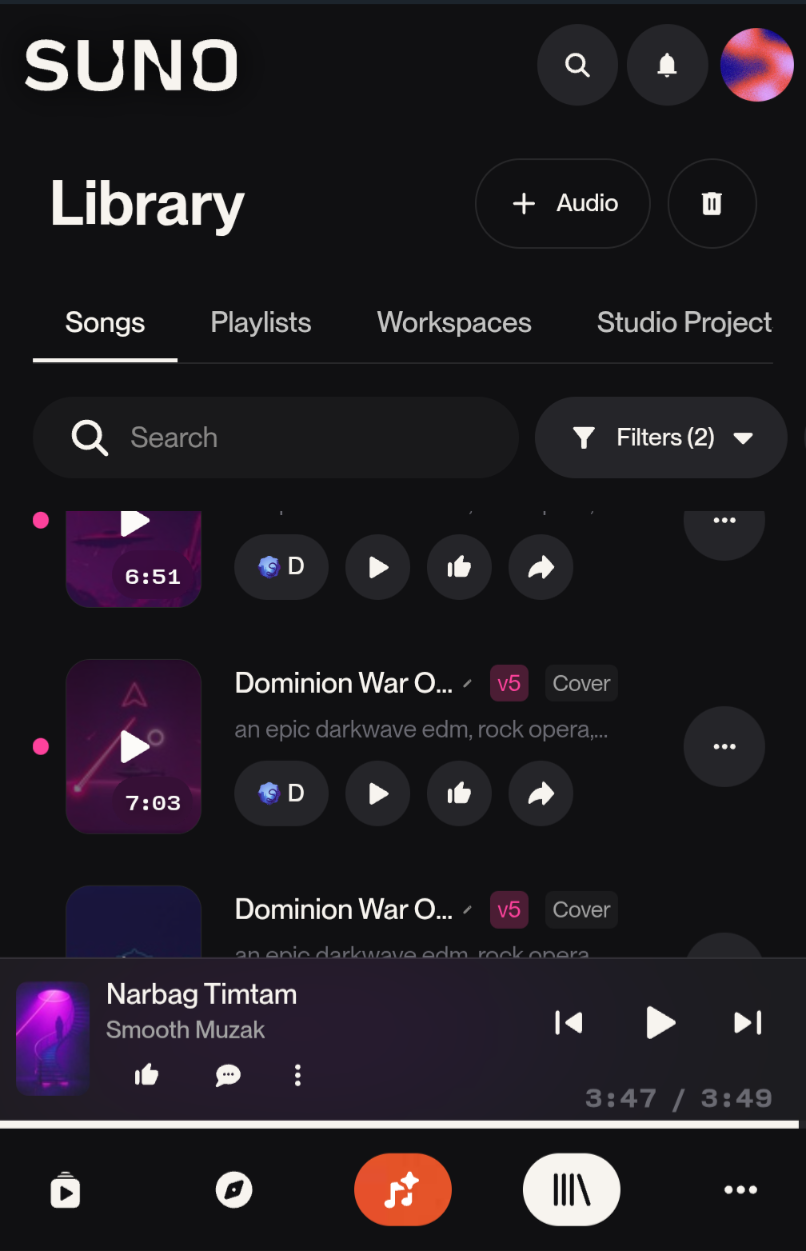Open creator D badge on 6:51 song

tap(281, 567)
